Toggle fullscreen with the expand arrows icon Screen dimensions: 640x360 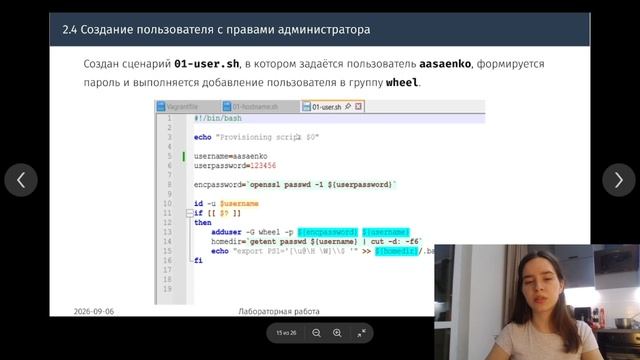[361, 333]
